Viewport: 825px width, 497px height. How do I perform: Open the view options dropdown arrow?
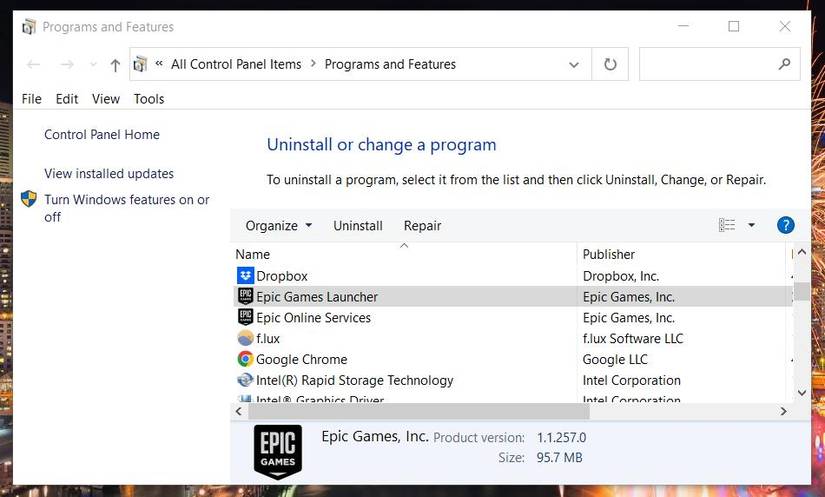[751, 225]
